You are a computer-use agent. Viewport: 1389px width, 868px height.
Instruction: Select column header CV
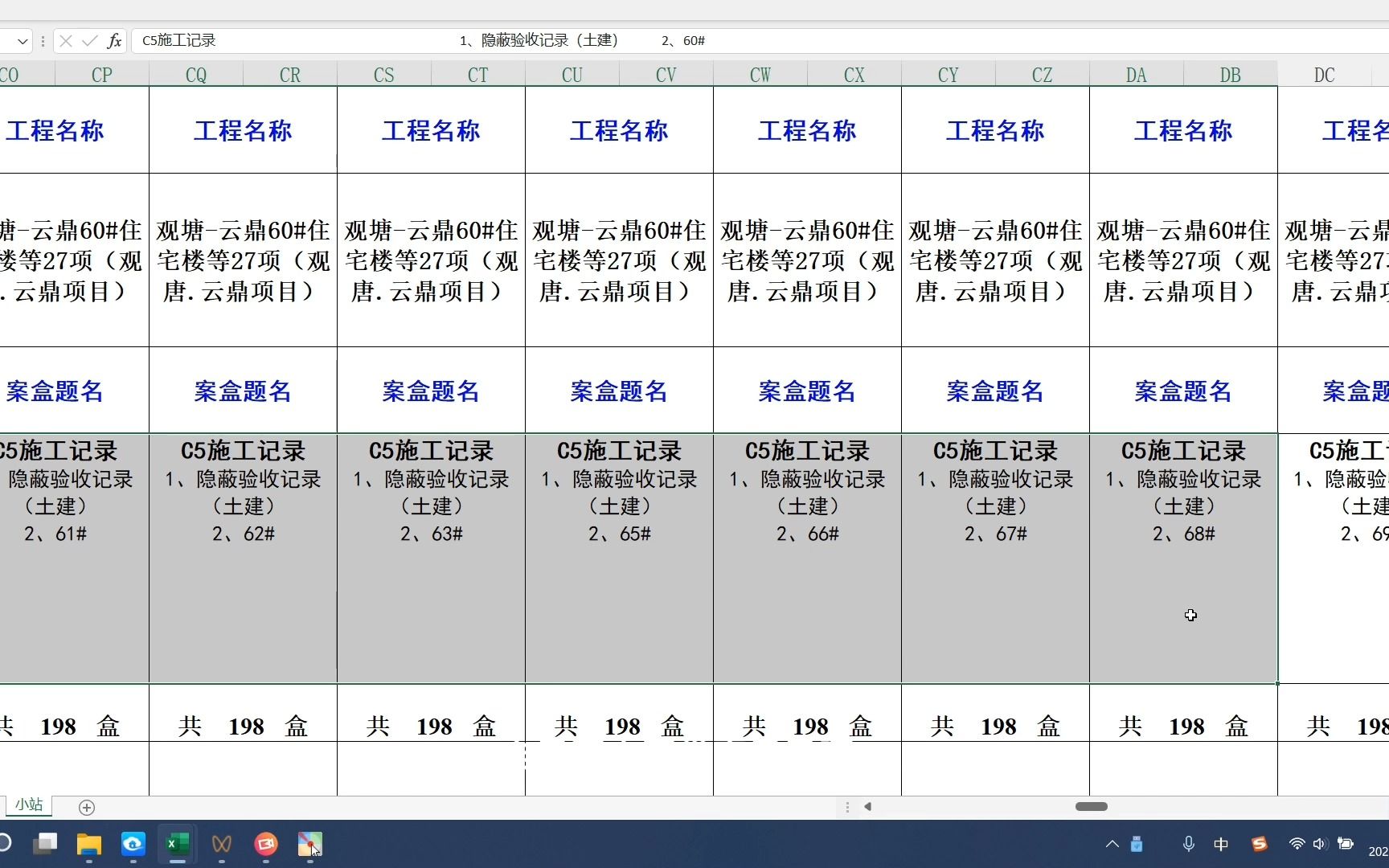click(x=666, y=75)
